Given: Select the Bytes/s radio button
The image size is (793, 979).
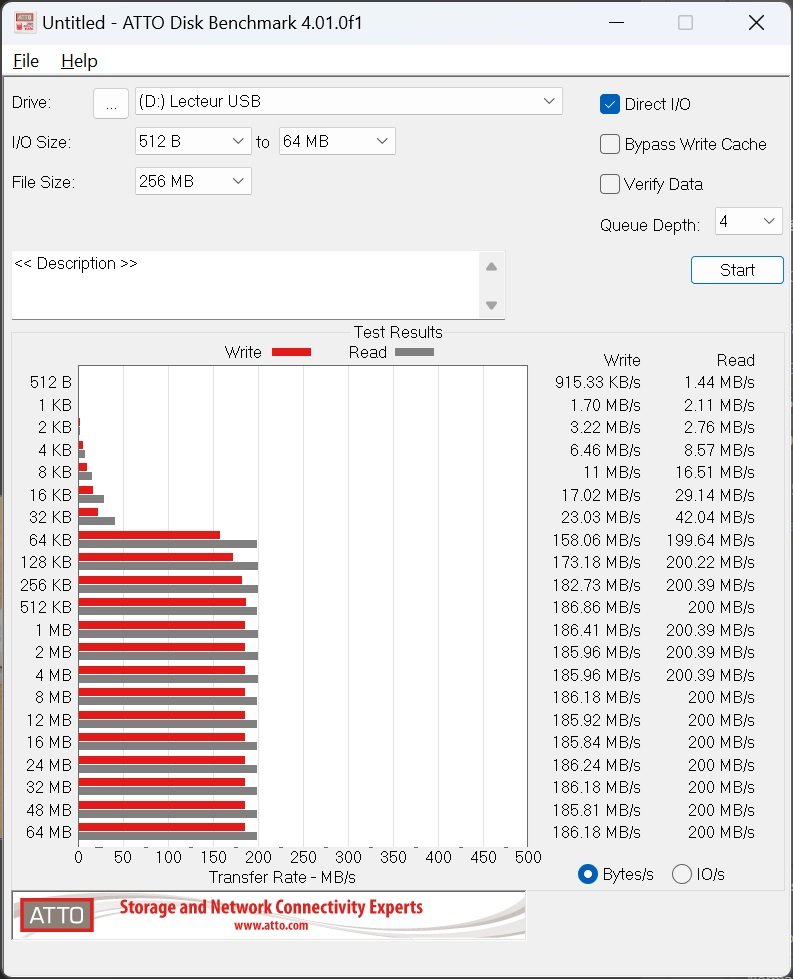Looking at the screenshot, I should (588, 874).
